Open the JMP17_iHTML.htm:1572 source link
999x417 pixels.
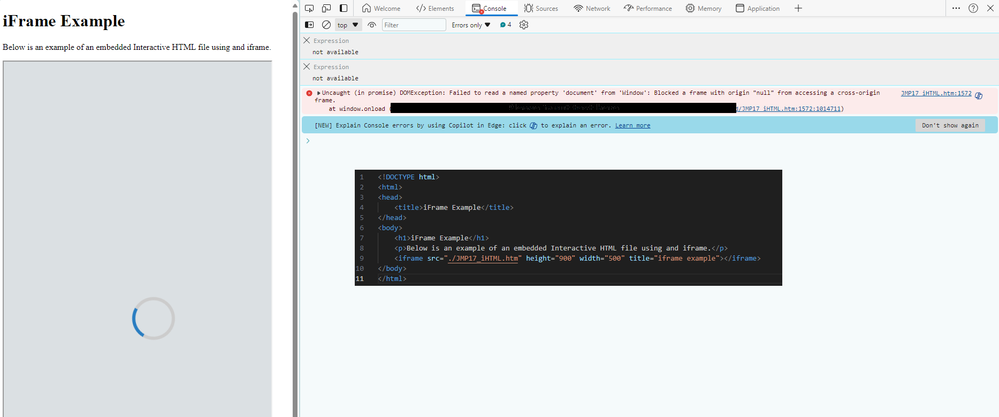pos(936,94)
